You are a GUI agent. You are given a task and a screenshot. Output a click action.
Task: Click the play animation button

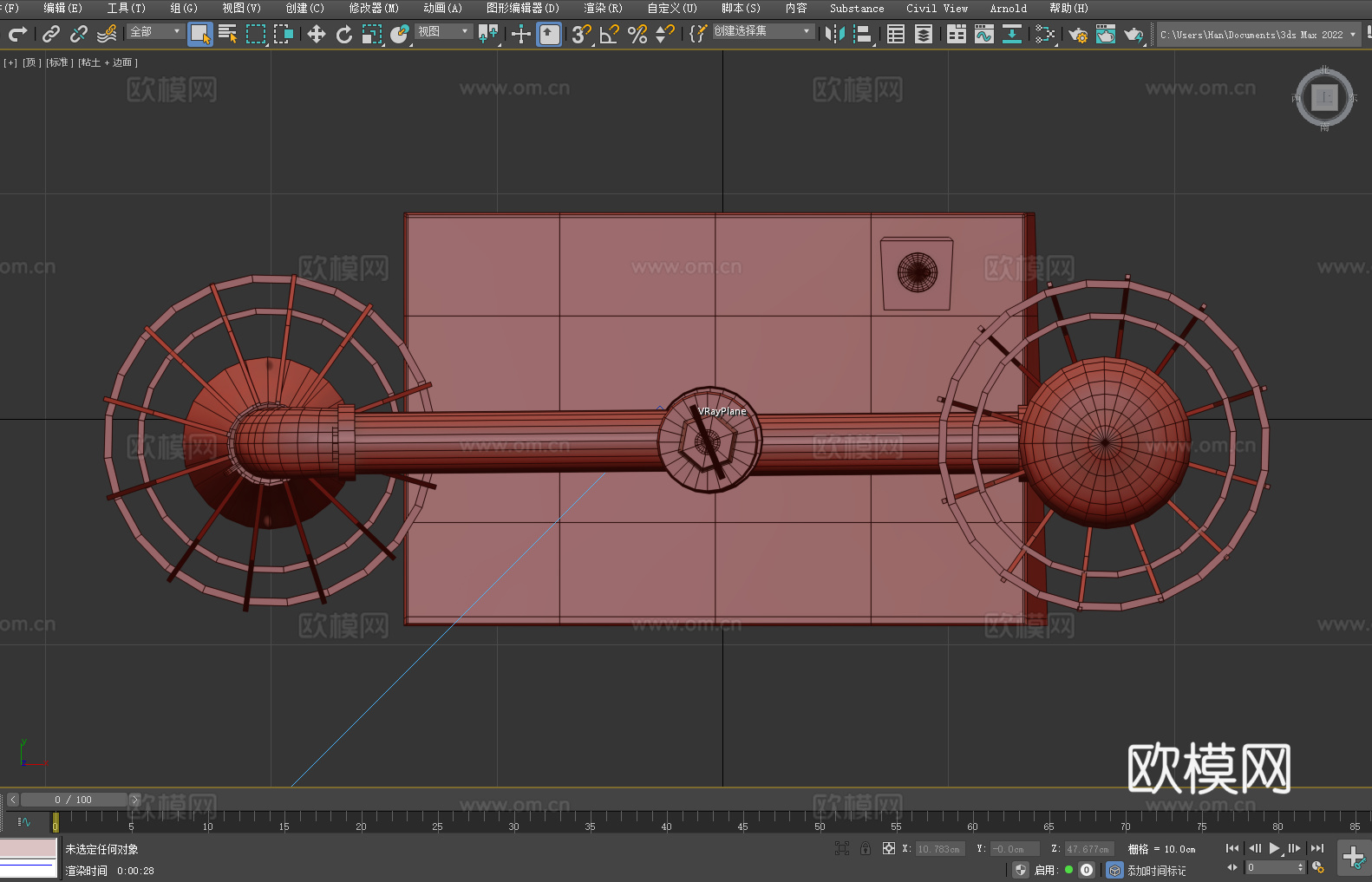[1274, 848]
